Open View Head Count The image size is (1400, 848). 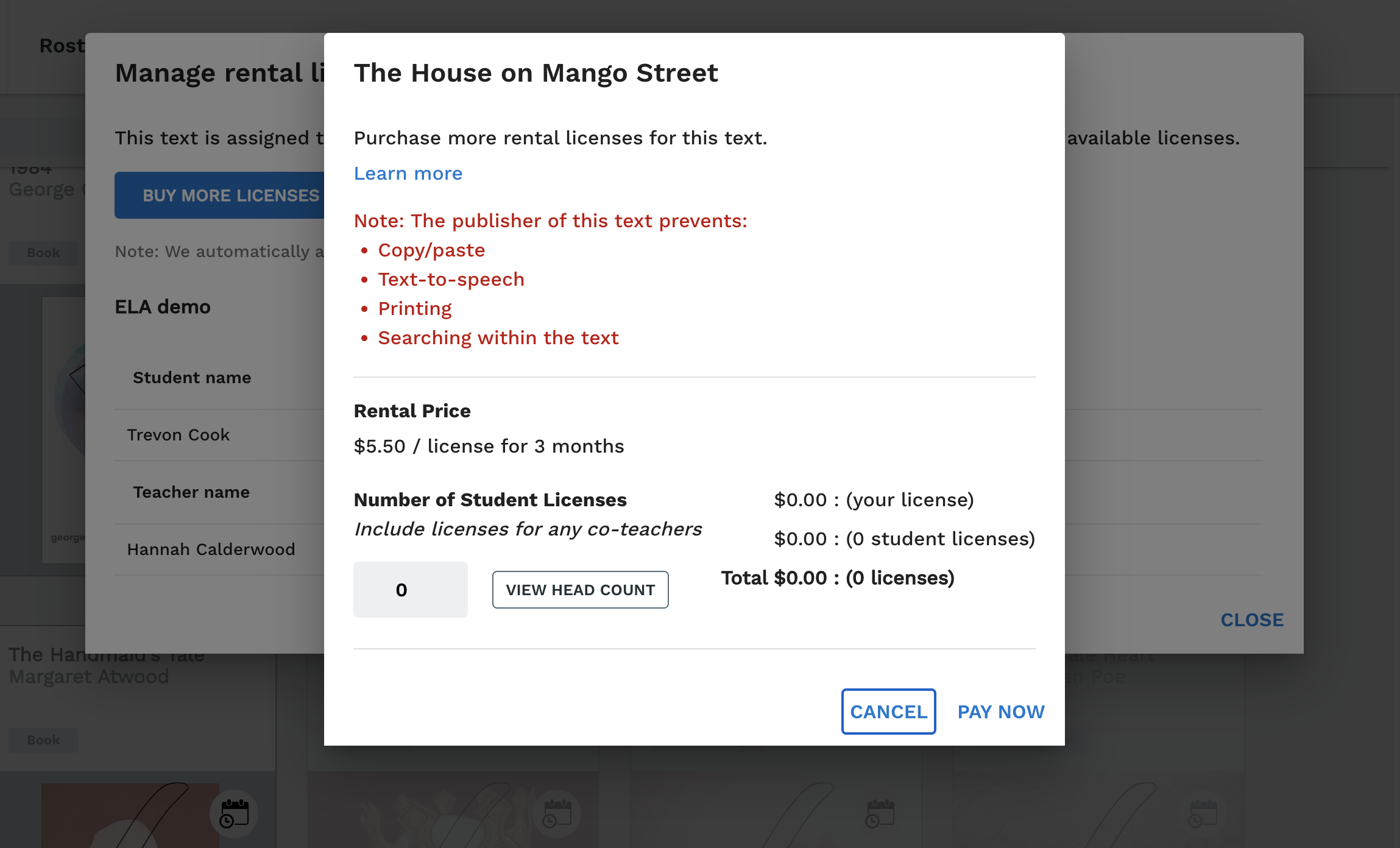click(x=580, y=589)
